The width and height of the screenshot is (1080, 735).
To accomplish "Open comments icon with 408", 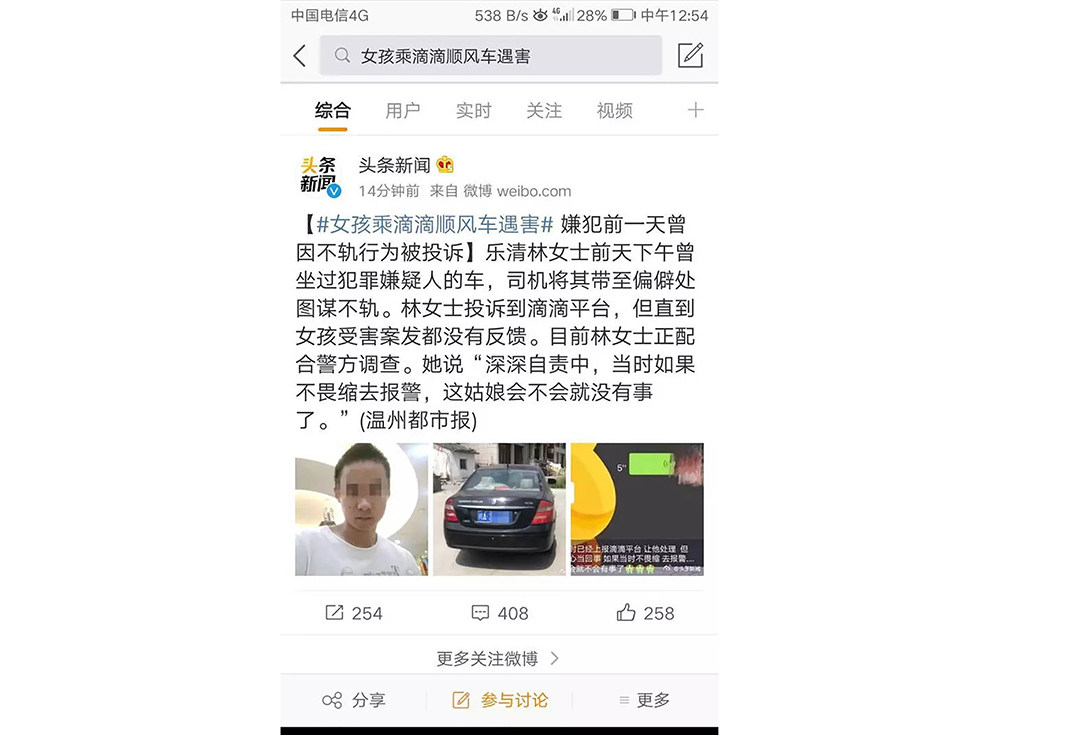I will (480, 612).
